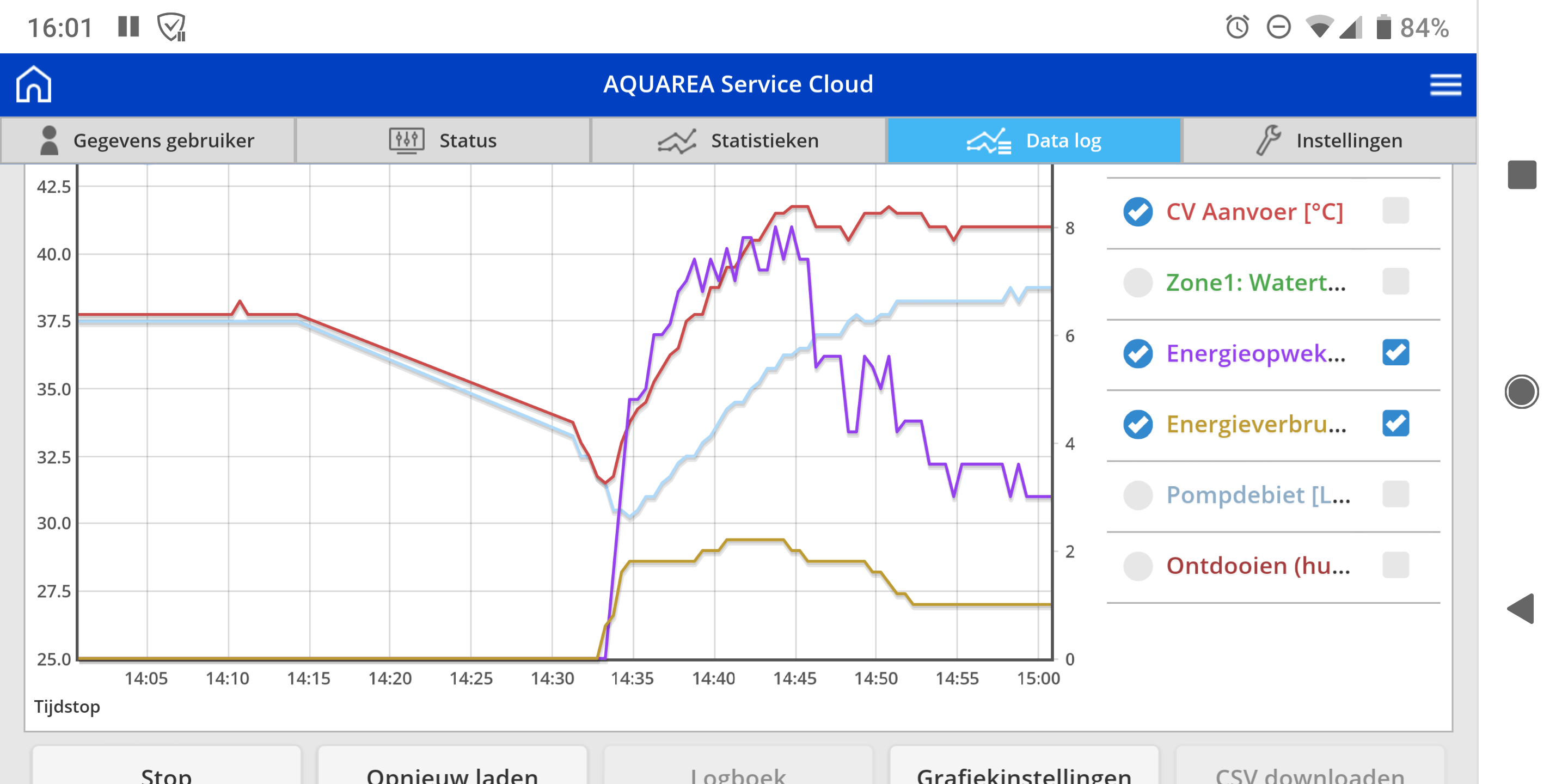Enable the Pompdebiet series toggle

click(1137, 495)
